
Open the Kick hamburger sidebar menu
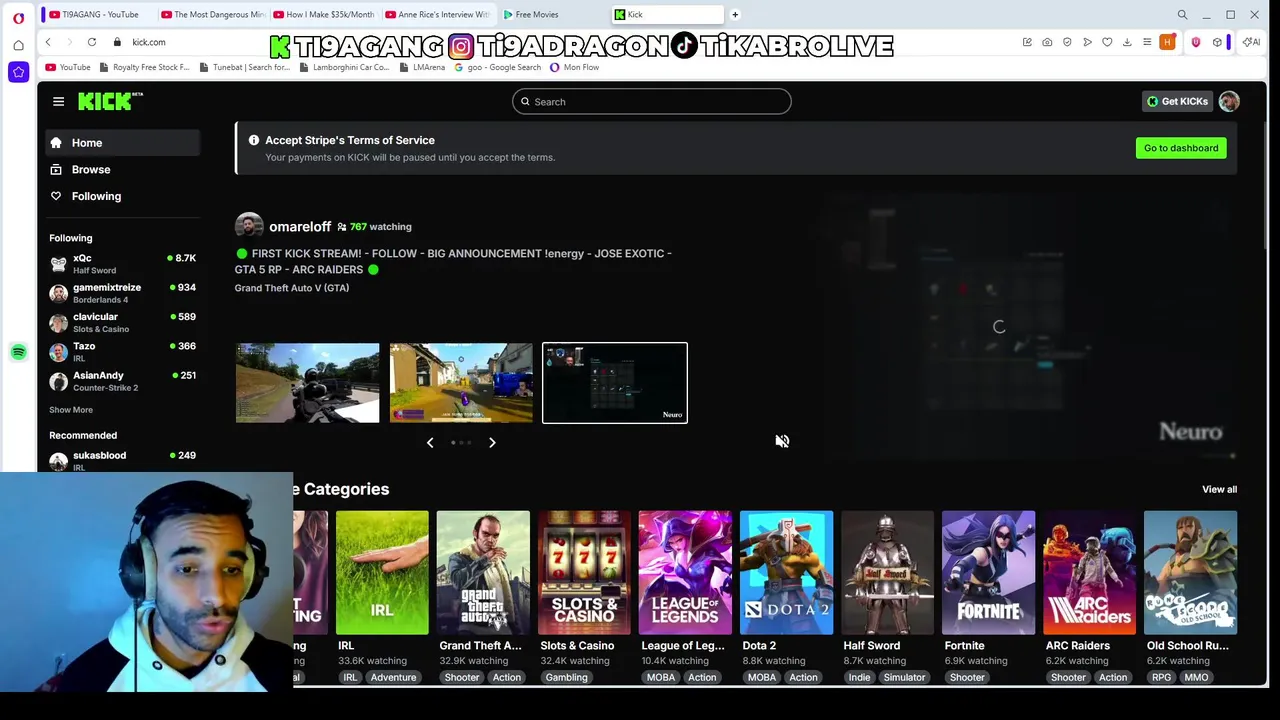tap(58, 101)
